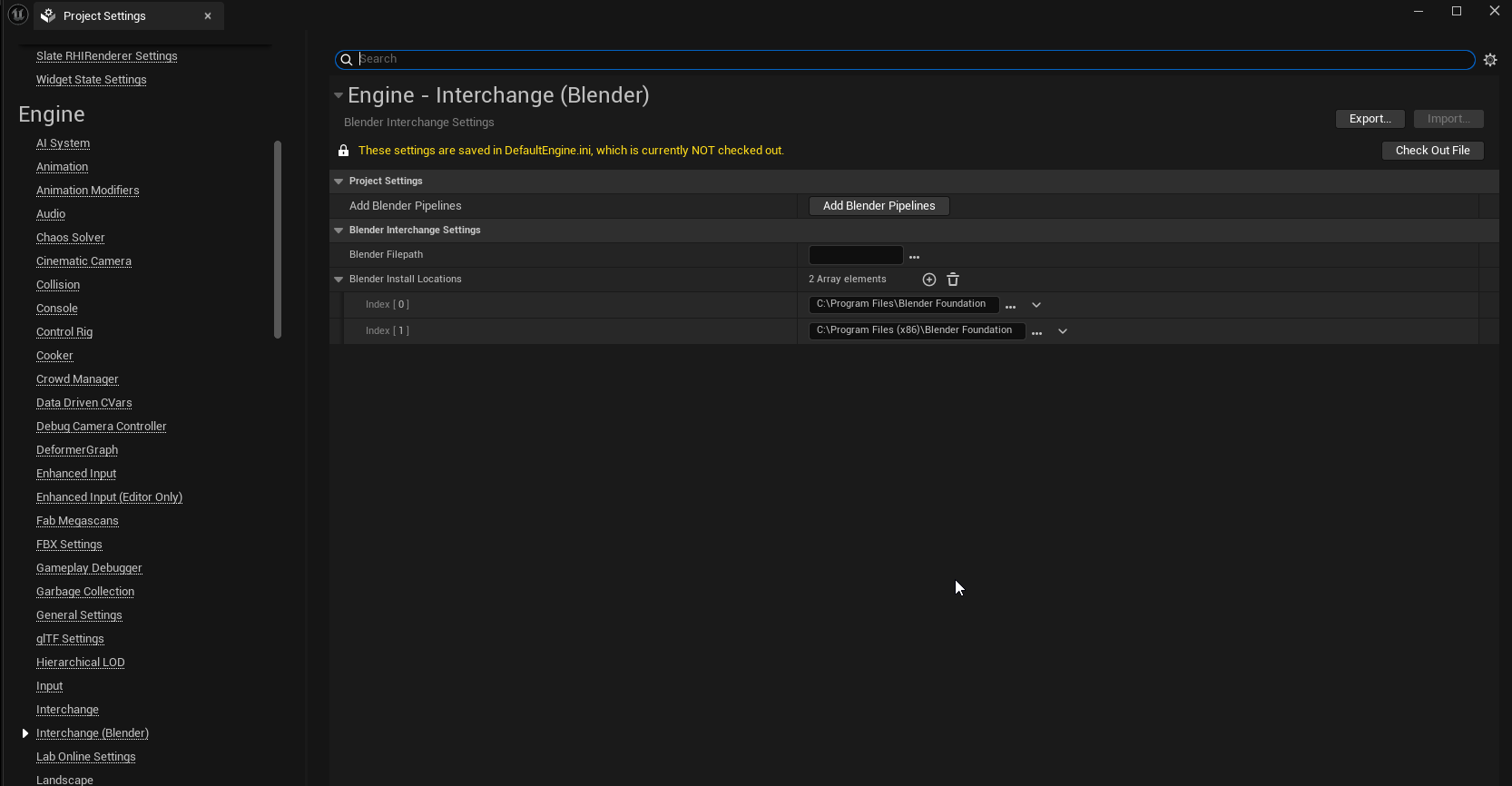Image resolution: width=1512 pixels, height=786 pixels.
Task: Collapse the Engine - Interchange (Blender) header
Action: tap(339, 94)
